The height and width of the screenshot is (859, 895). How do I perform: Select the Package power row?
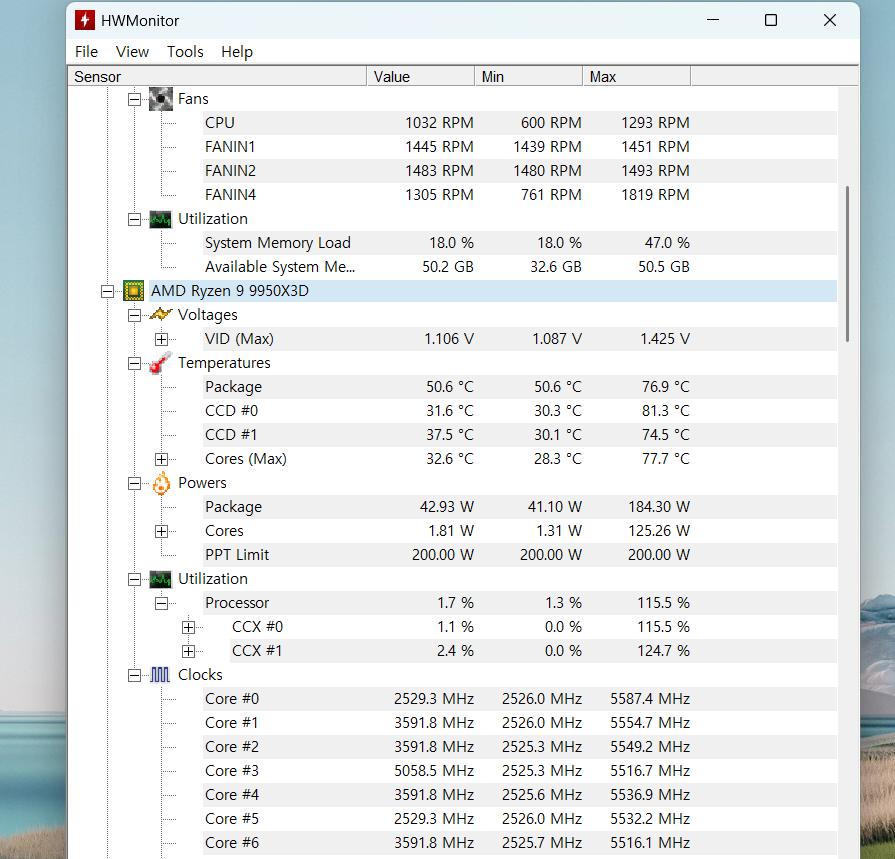520,507
